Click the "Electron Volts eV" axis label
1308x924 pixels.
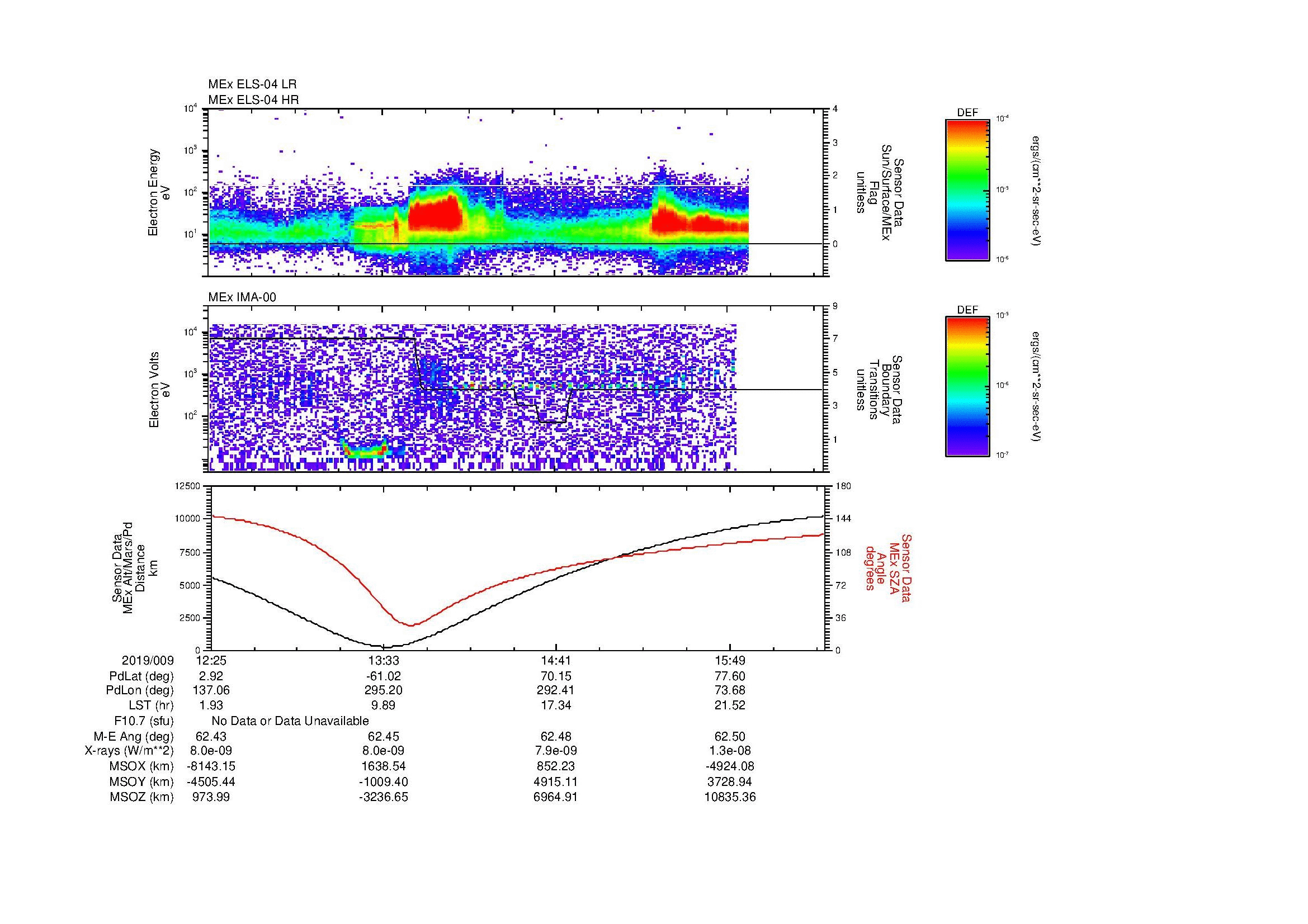point(159,390)
